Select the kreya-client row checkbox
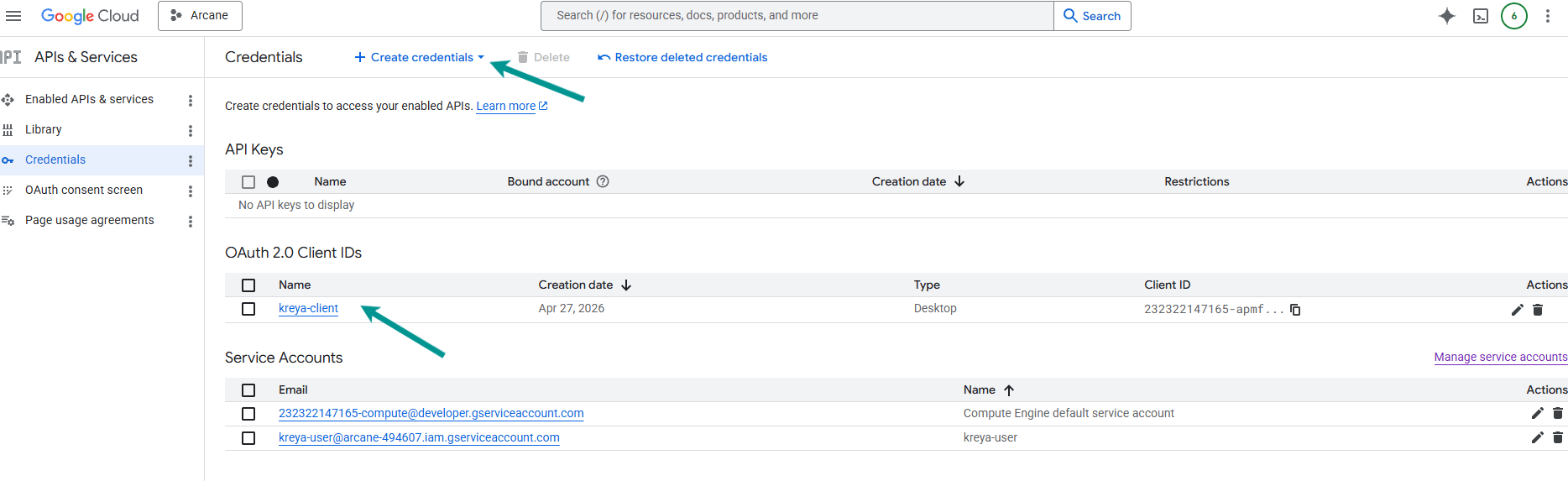 coord(248,309)
